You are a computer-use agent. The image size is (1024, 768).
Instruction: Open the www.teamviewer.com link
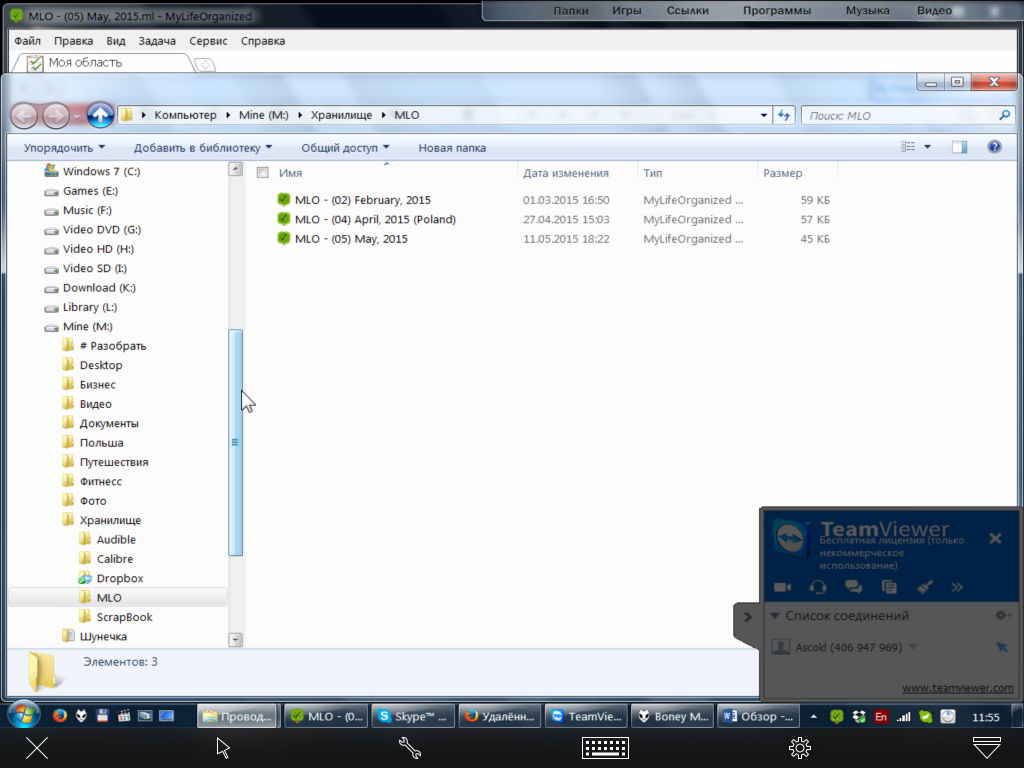[x=957, y=688]
